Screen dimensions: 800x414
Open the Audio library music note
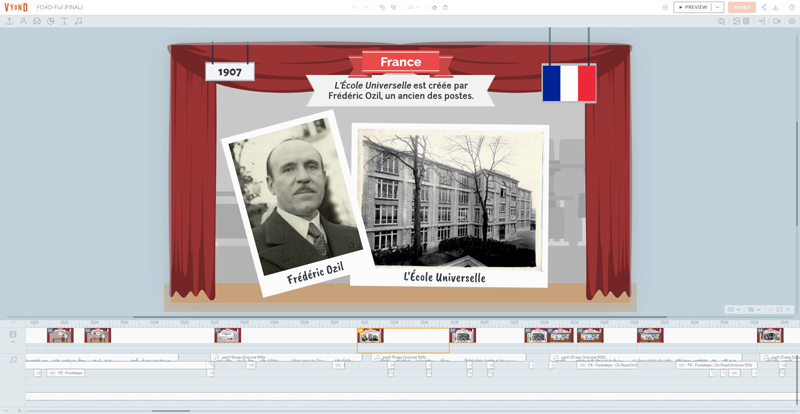[x=78, y=21]
